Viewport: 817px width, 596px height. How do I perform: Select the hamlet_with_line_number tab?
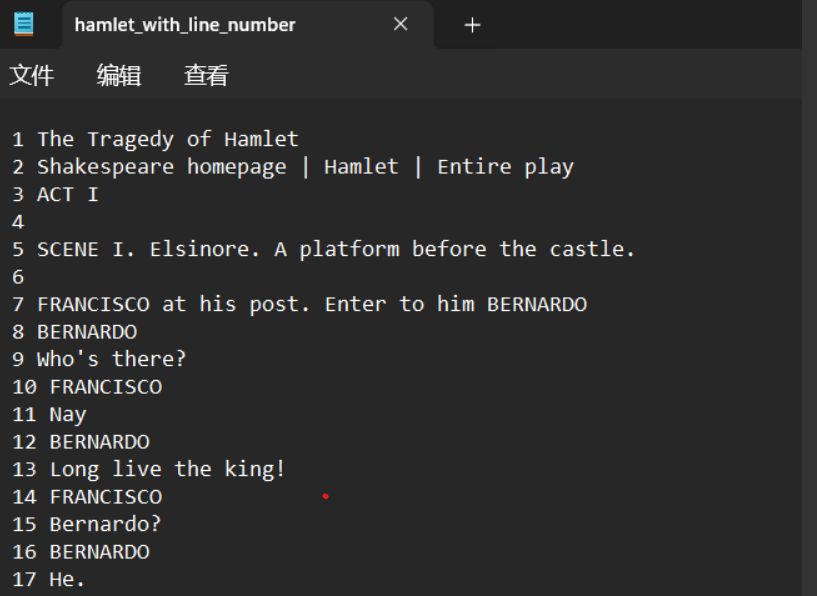click(185, 25)
